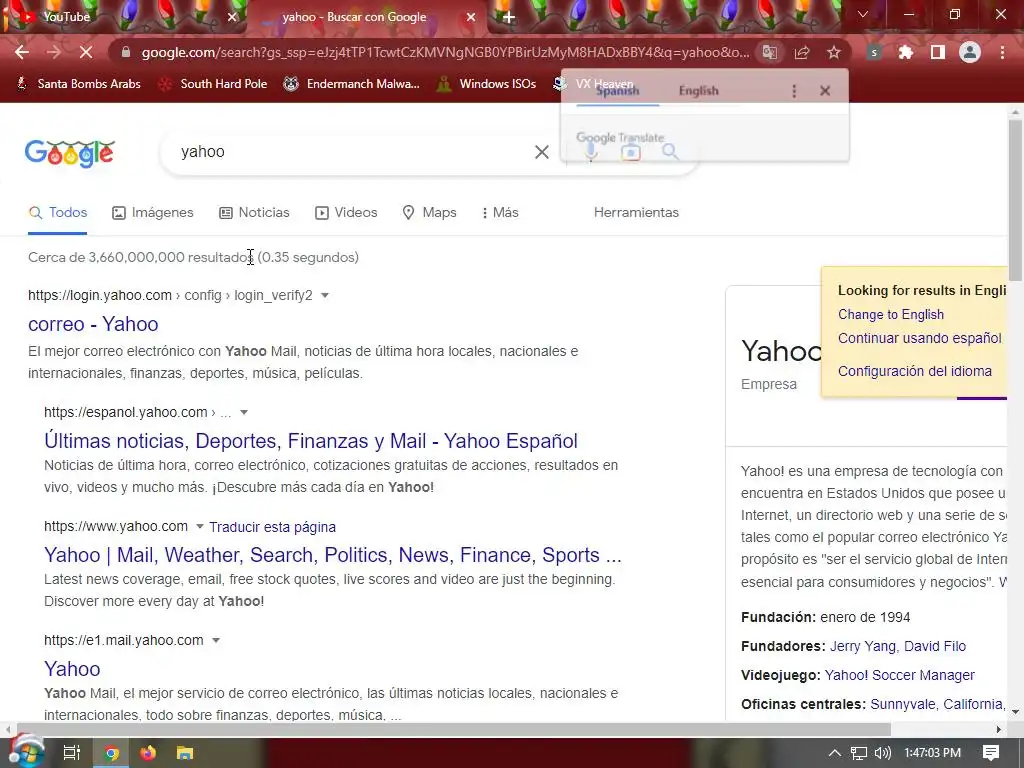Open Yahoo | Mail, Weather, Search result
Image resolution: width=1024 pixels, height=768 pixels.
332,554
